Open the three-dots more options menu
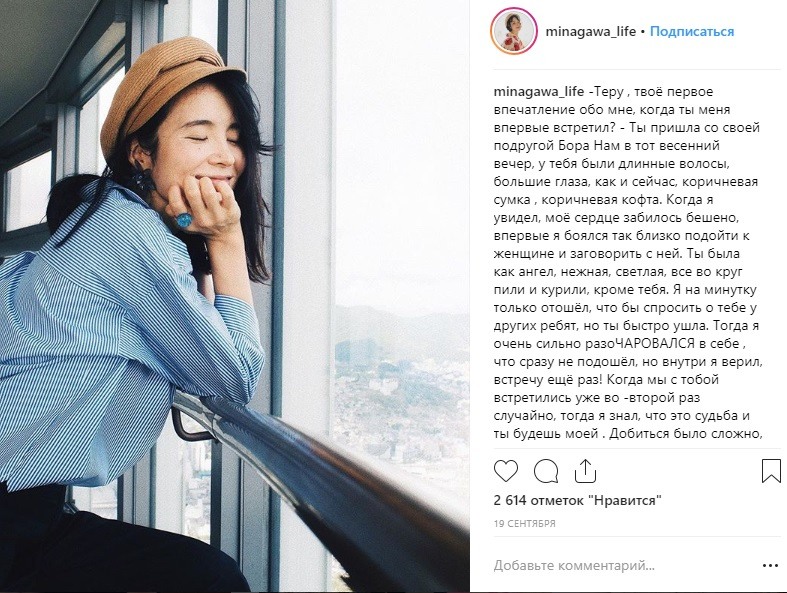 coord(770,566)
